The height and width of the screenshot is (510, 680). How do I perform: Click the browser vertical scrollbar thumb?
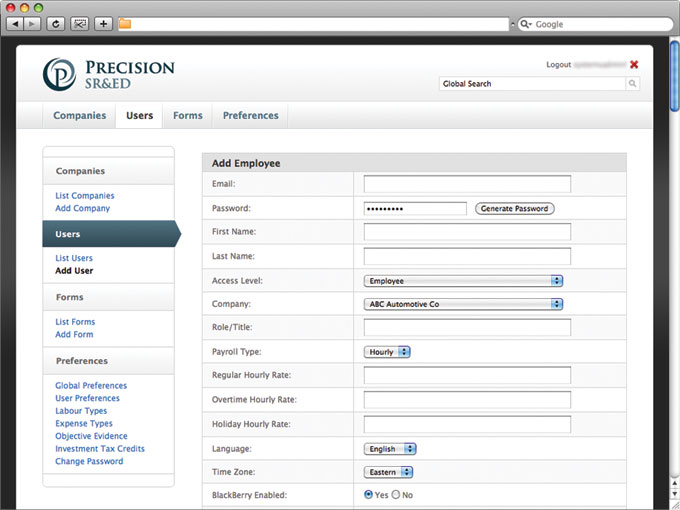[x=675, y=76]
